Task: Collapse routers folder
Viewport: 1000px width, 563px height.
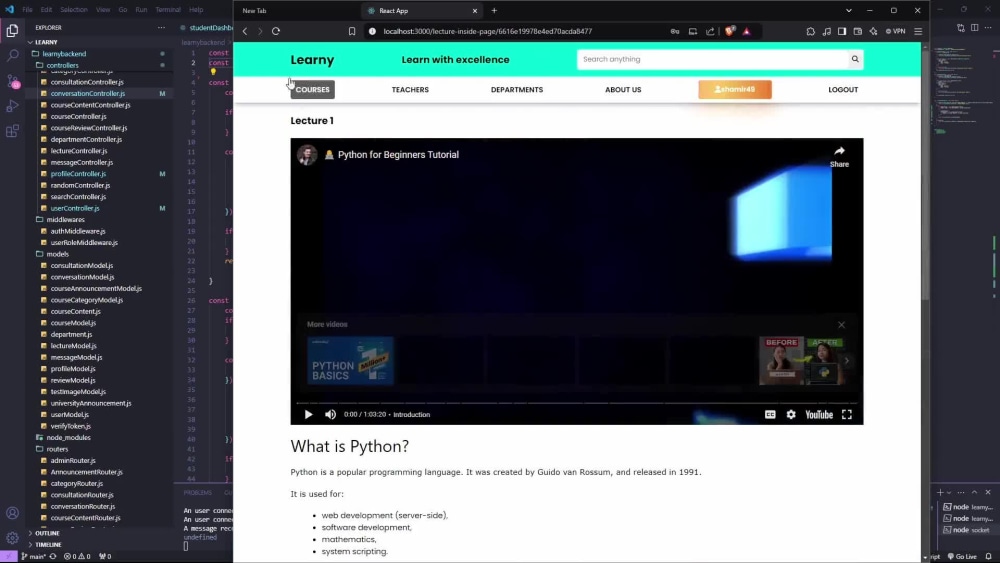Action: tap(57, 449)
